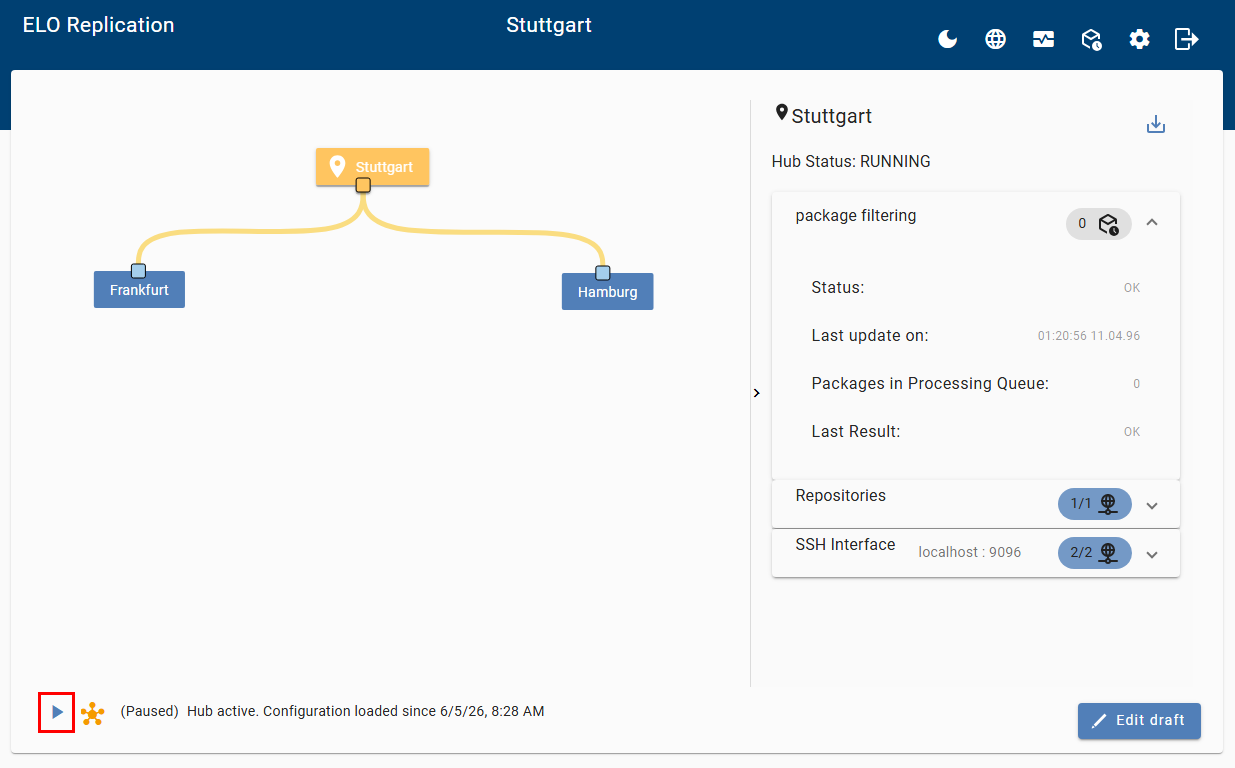Viewport: 1235px width, 768px height.
Task: Toggle dark mode moon icon
Action: point(948,39)
